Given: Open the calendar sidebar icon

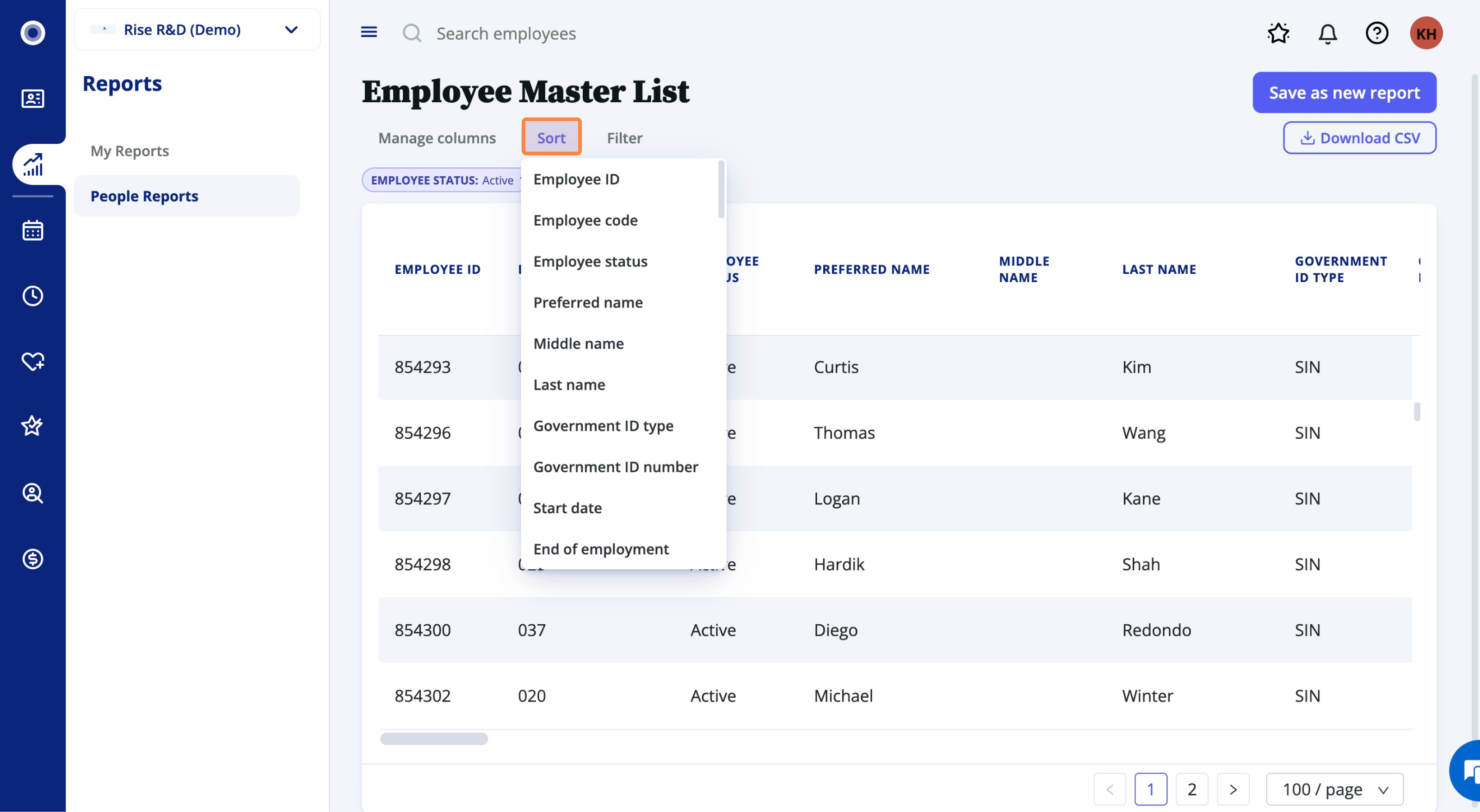Looking at the screenshot, I should tap(33, 230).
